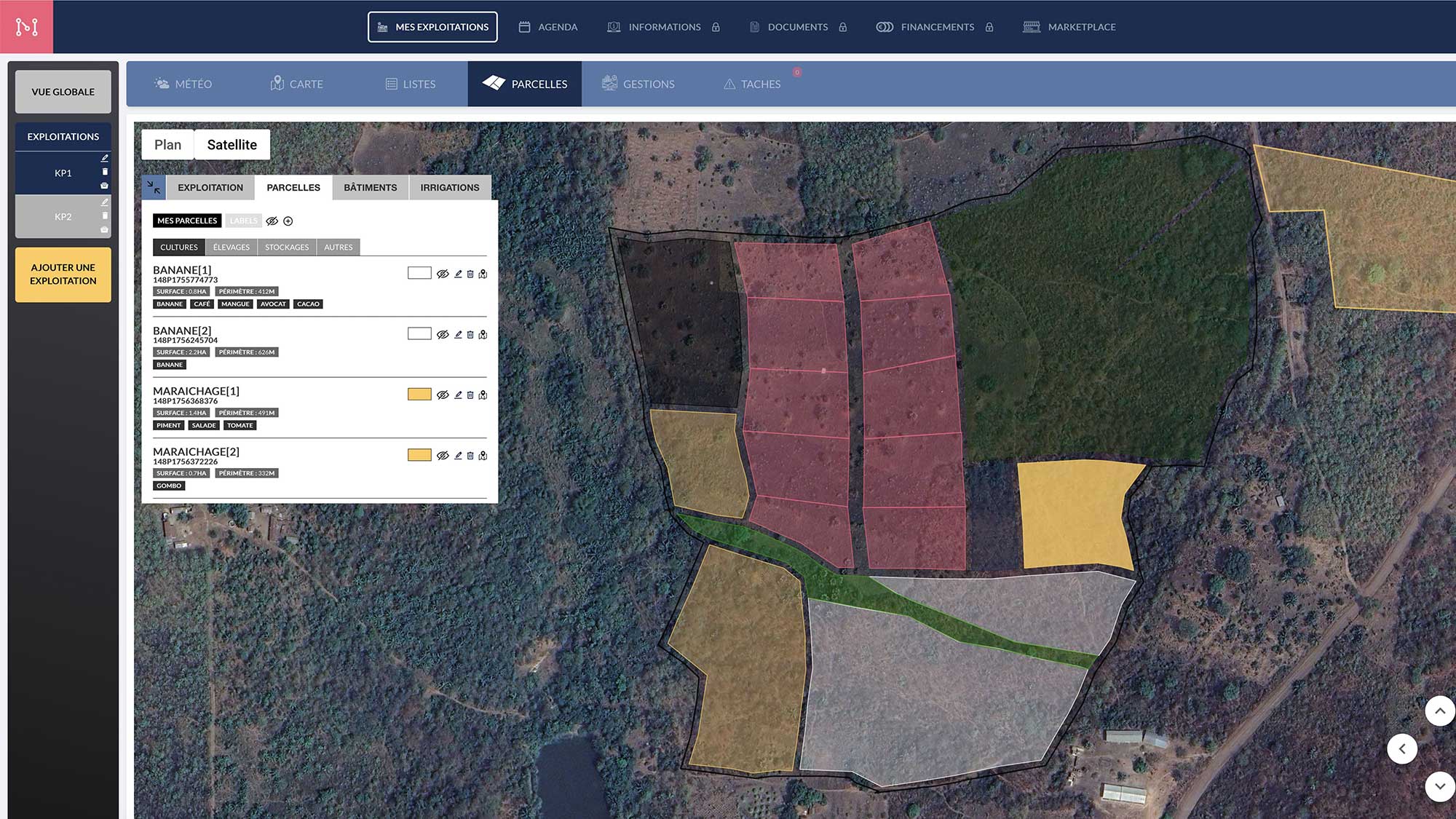The image size is (1456, 819).
Task: Click the down chevron round button
Action: (x=1439, y=786)
